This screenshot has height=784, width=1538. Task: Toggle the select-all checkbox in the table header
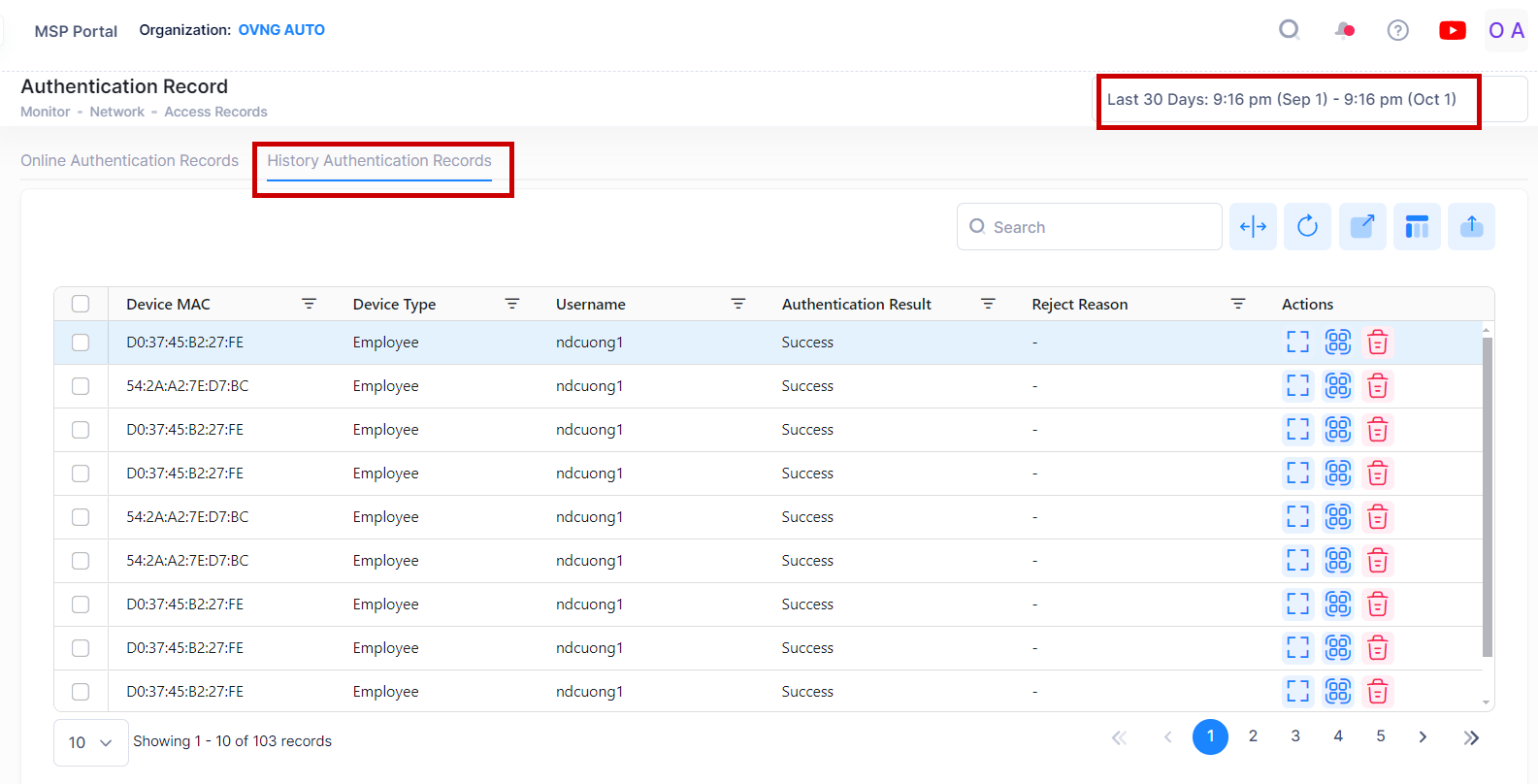pyautogui.click(x=81, y=304)
